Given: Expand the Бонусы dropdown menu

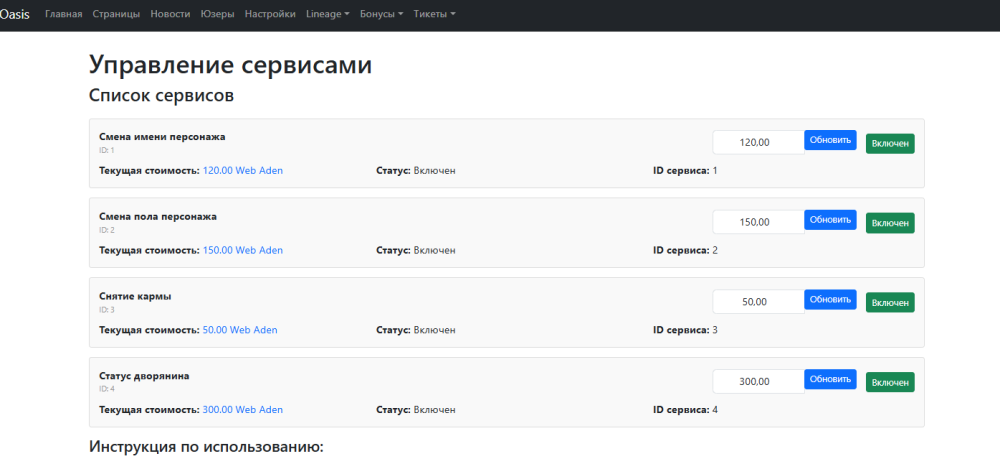Looking at the screenshot, I should 381,14.
